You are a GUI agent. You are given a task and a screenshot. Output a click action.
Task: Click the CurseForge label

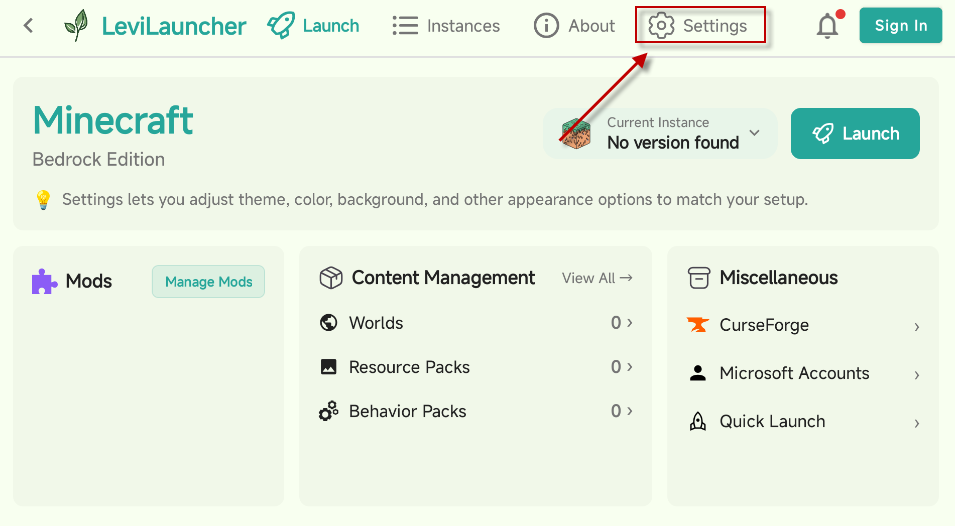click(x=764, y=325)
